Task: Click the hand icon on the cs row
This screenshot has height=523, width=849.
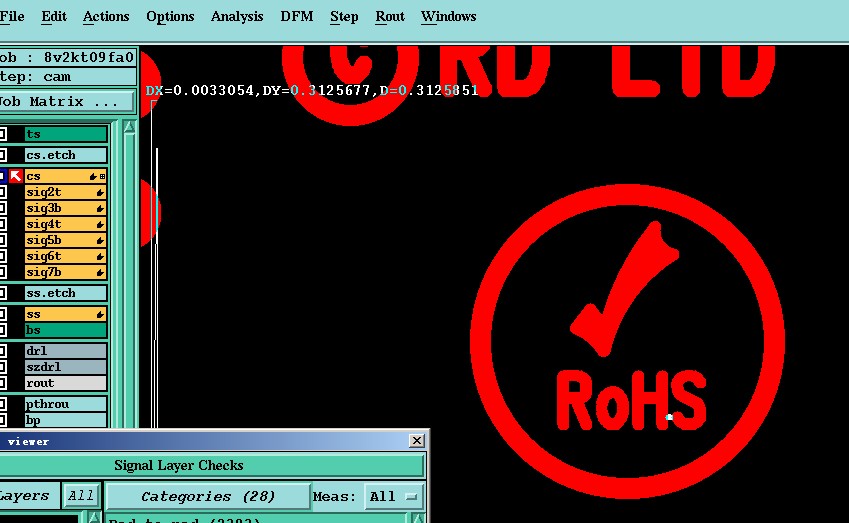Action: tap(93, 176)
